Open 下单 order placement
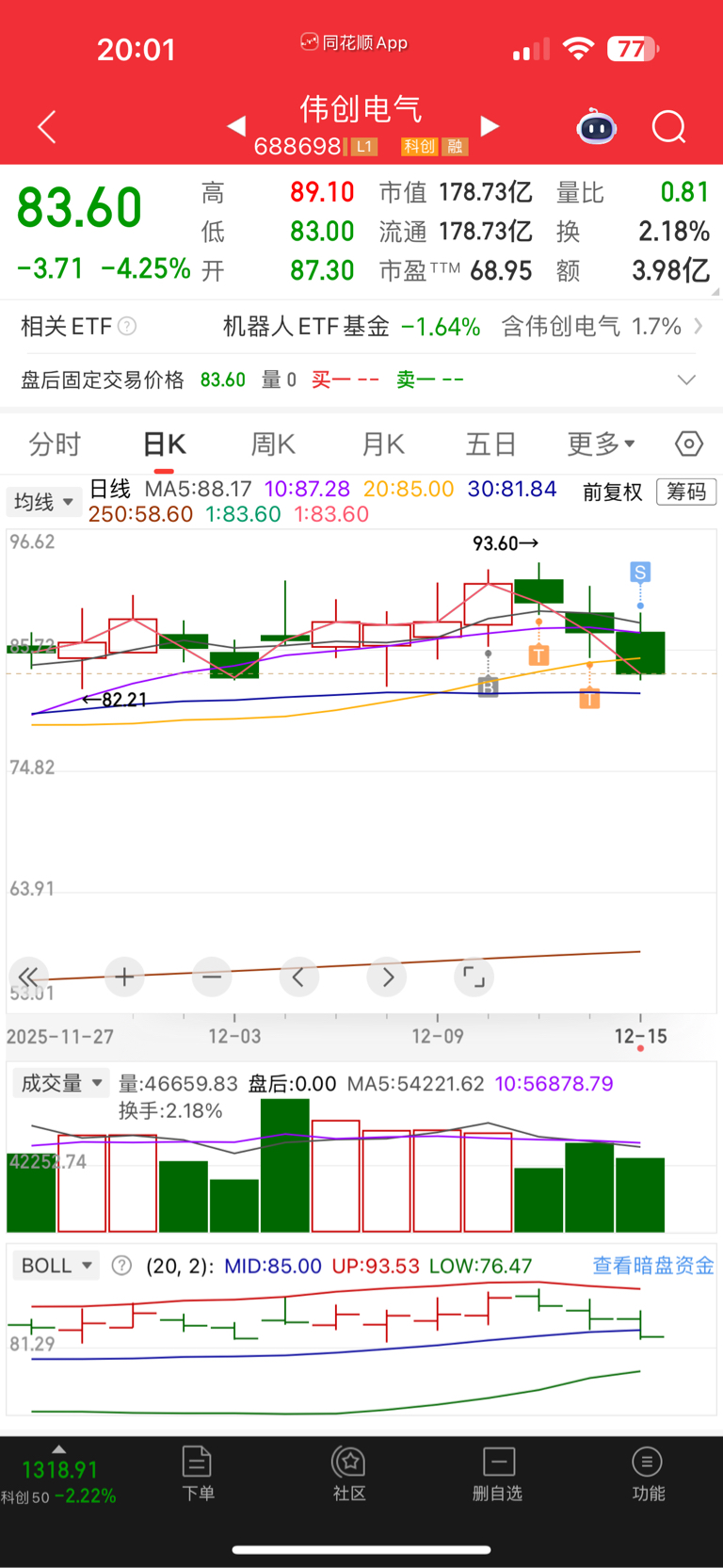The image size is (723, 1568). pos(198,1474)
